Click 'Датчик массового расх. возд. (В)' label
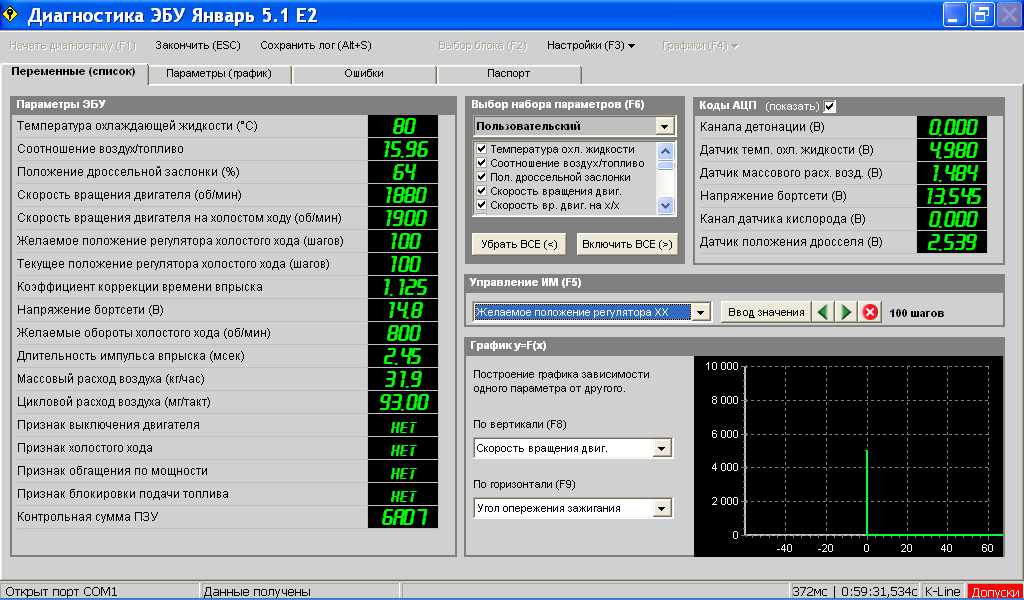This screenshot has width=1024, height=600. [x=791, y=173]
